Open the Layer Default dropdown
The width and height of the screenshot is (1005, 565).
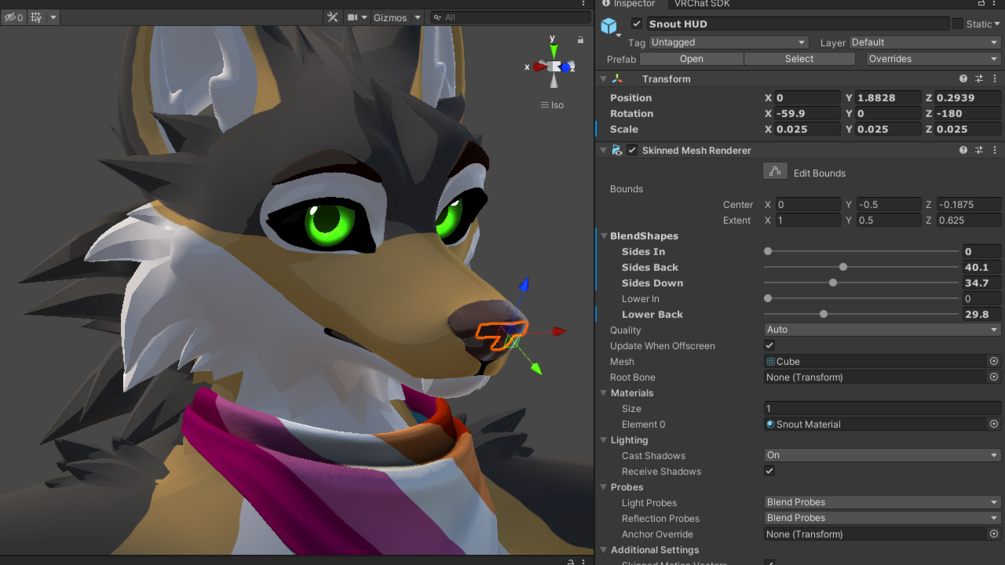tap(924, 42)
